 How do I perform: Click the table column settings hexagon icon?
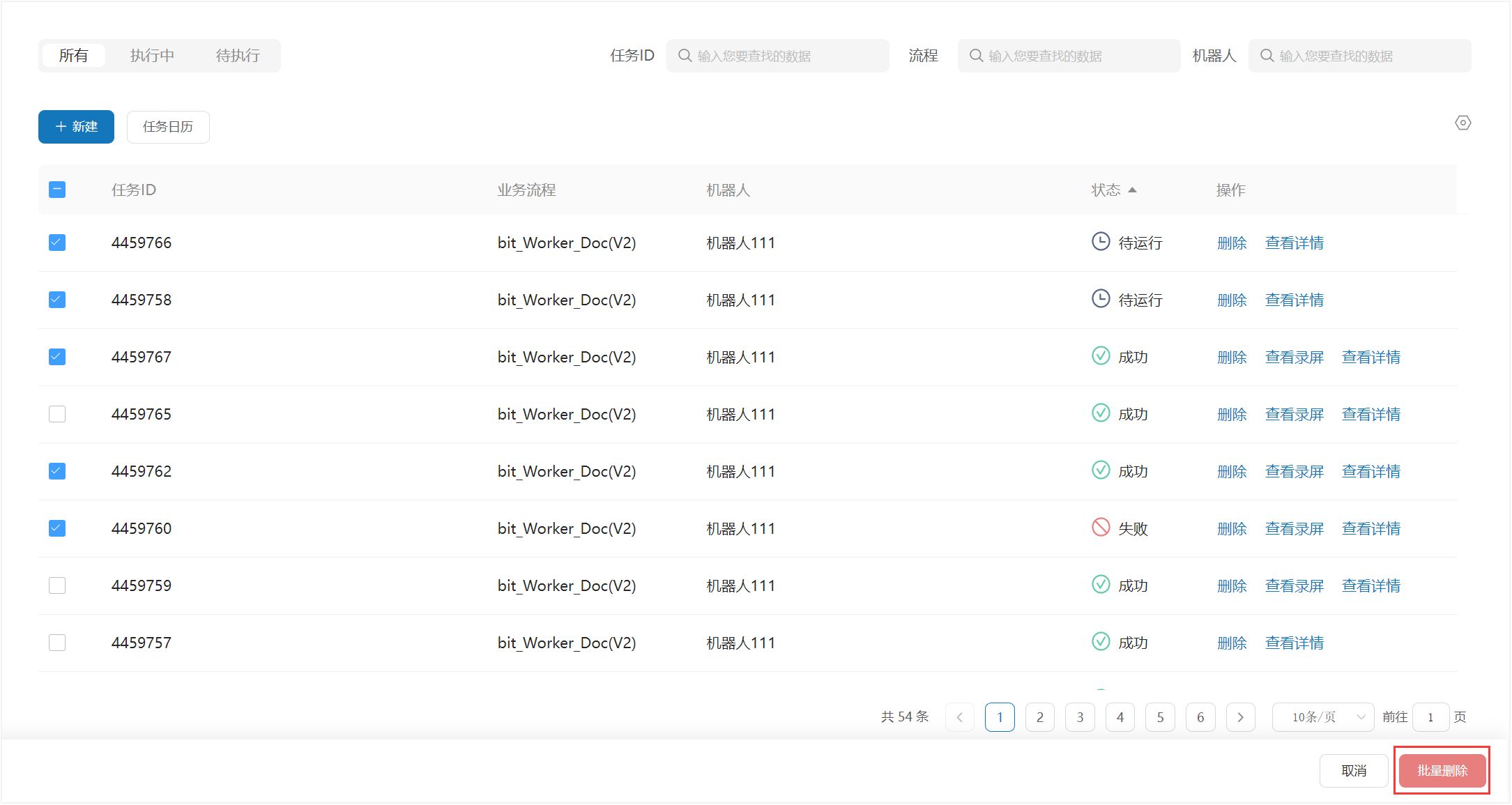click(x=1463, y=123)
